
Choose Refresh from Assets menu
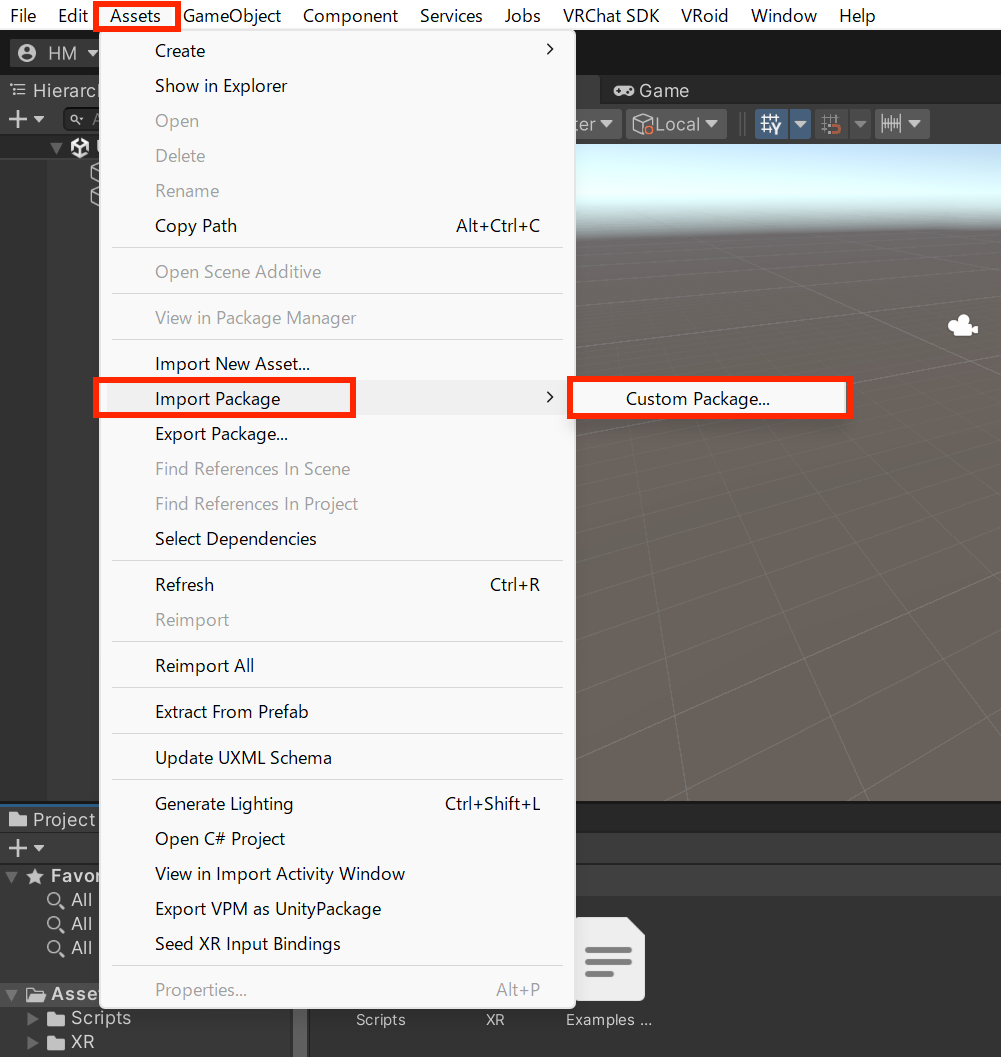pos(337,584)
